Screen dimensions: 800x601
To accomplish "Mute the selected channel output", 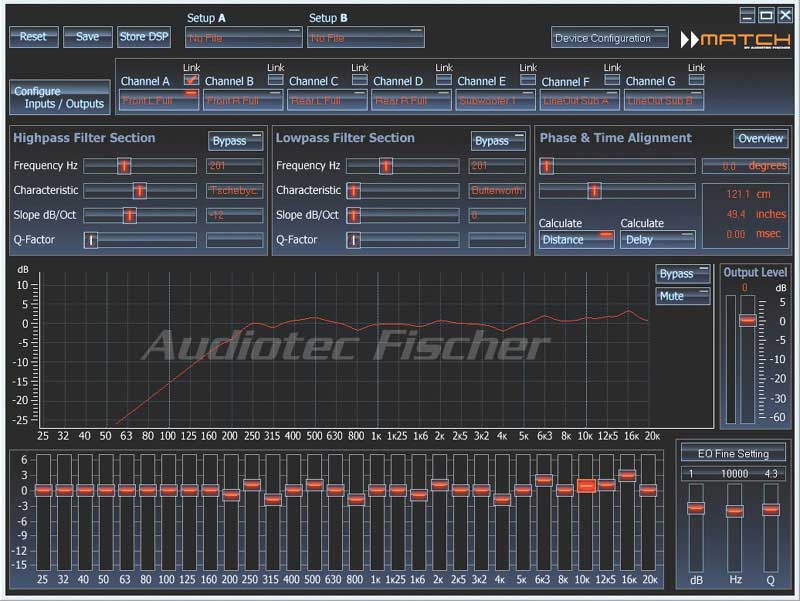I will (683, 296).
